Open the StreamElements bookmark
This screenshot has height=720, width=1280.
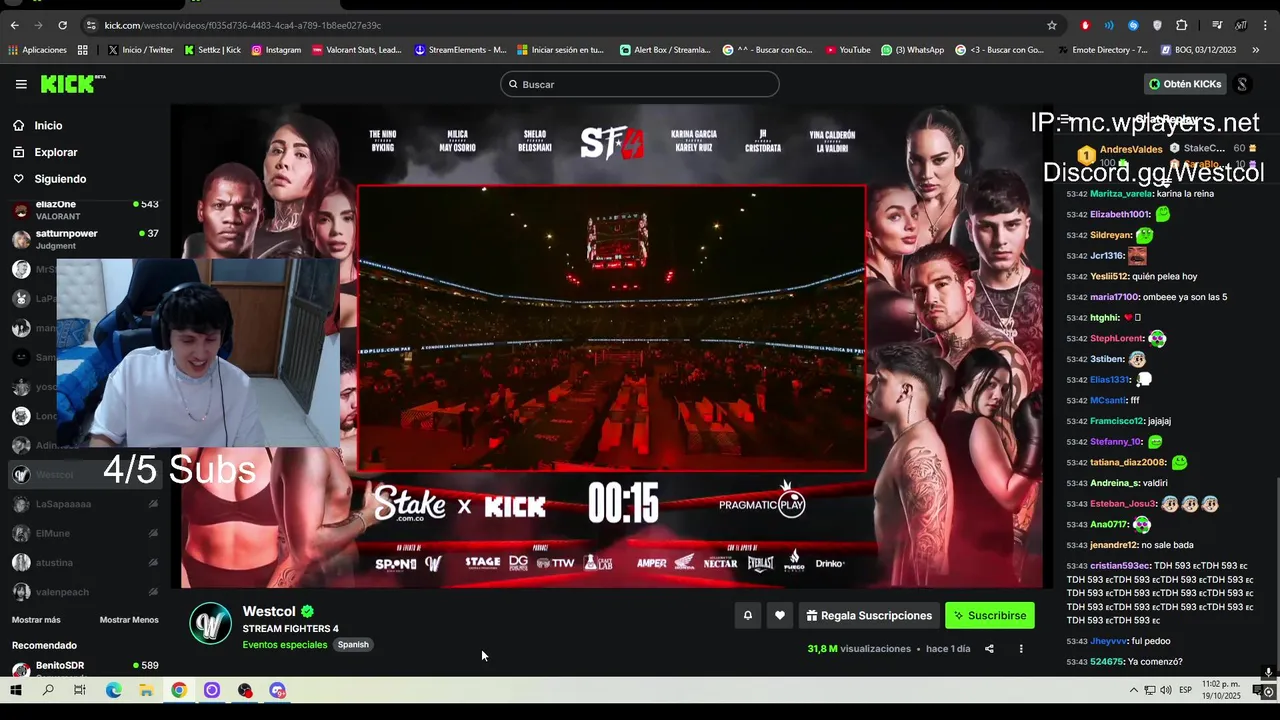461,50
